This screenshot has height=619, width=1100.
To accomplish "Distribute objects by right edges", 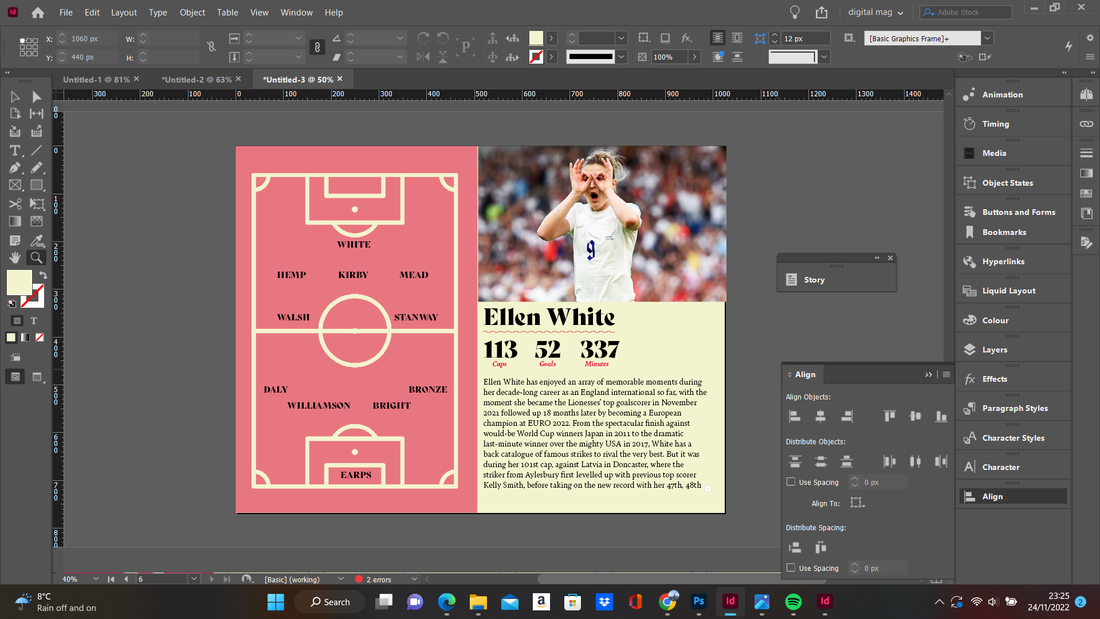I will tap(941, 461).
